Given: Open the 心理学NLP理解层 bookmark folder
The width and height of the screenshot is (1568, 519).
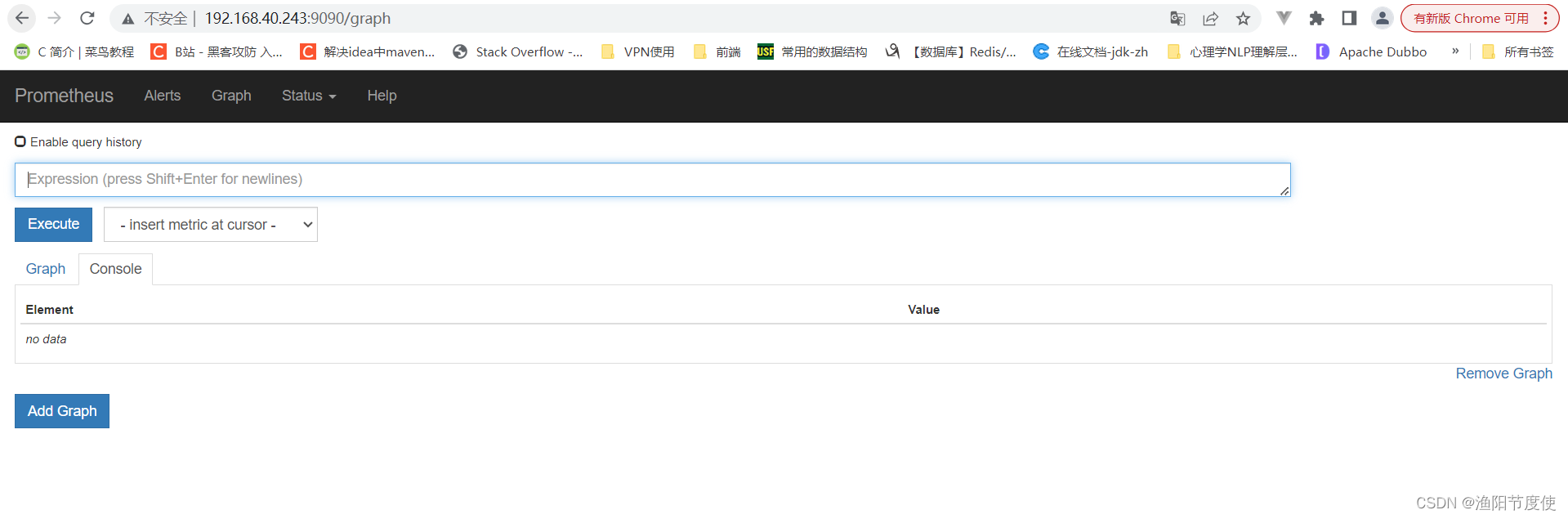Looking at the screenshot, I should 1232,51.
